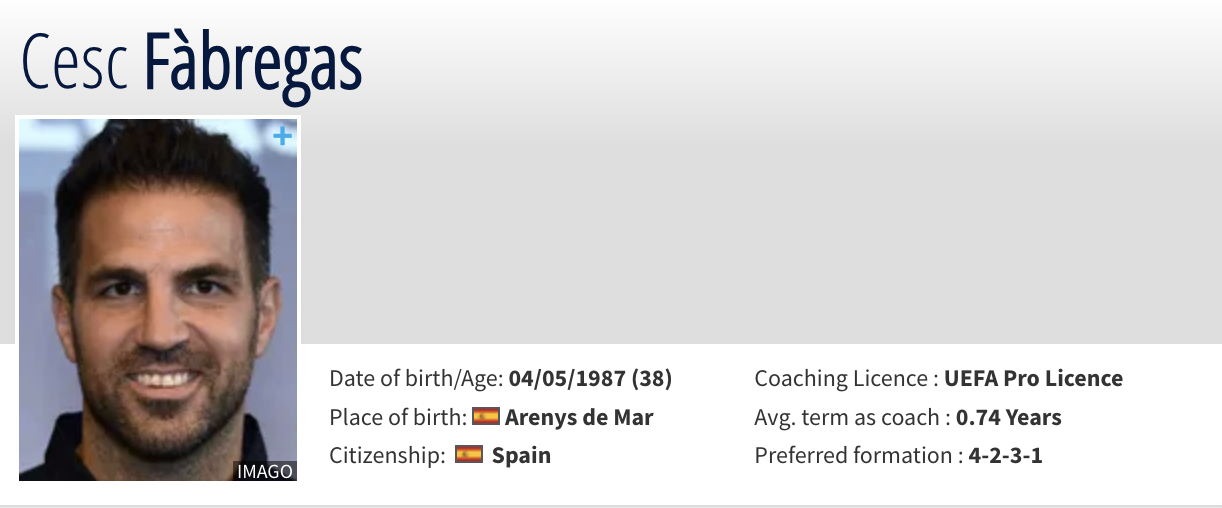
Task: Click the first name Cesc in heading
Action: tap(75, 64)
